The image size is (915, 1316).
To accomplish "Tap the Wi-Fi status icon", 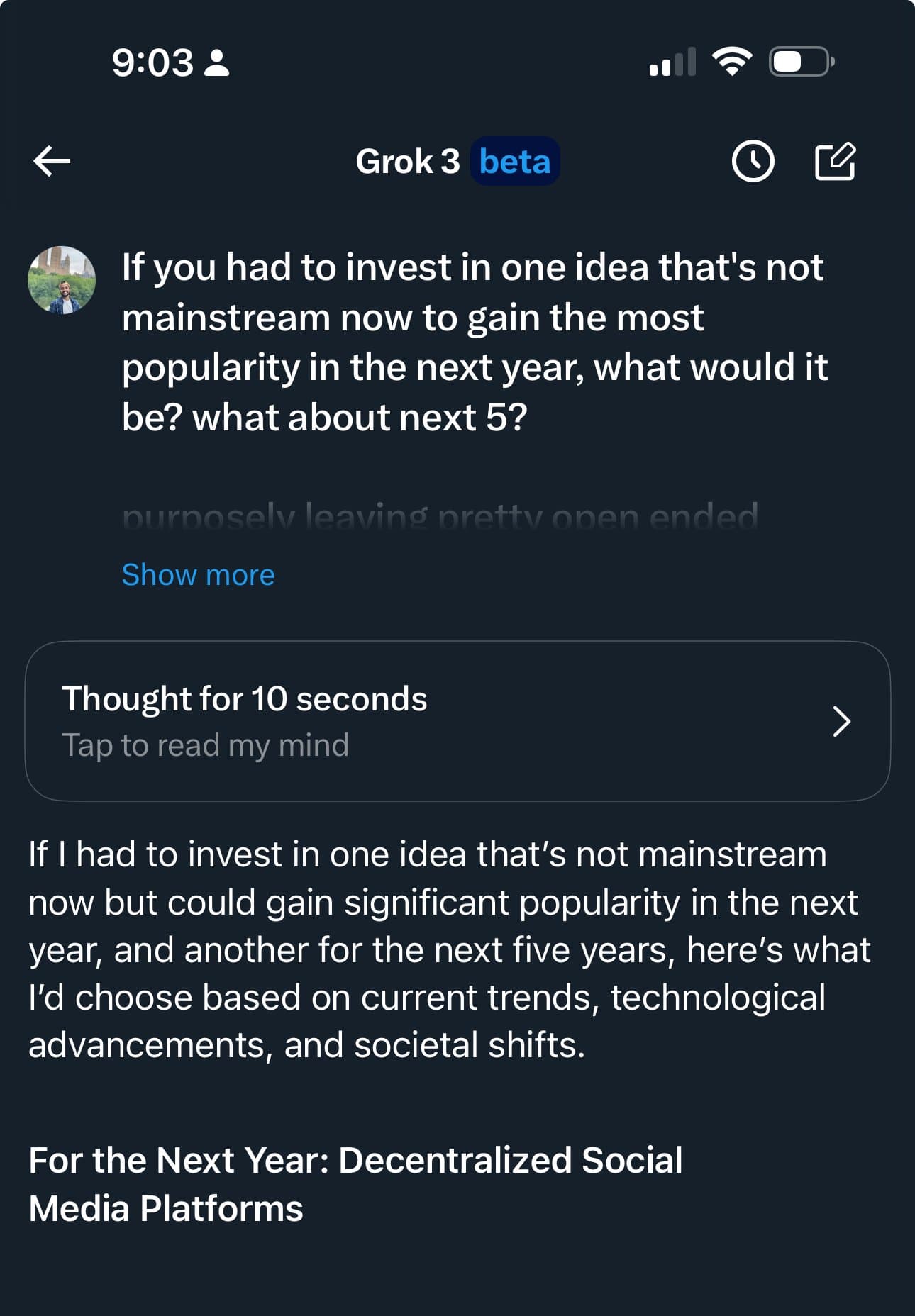I will point(732,62).
